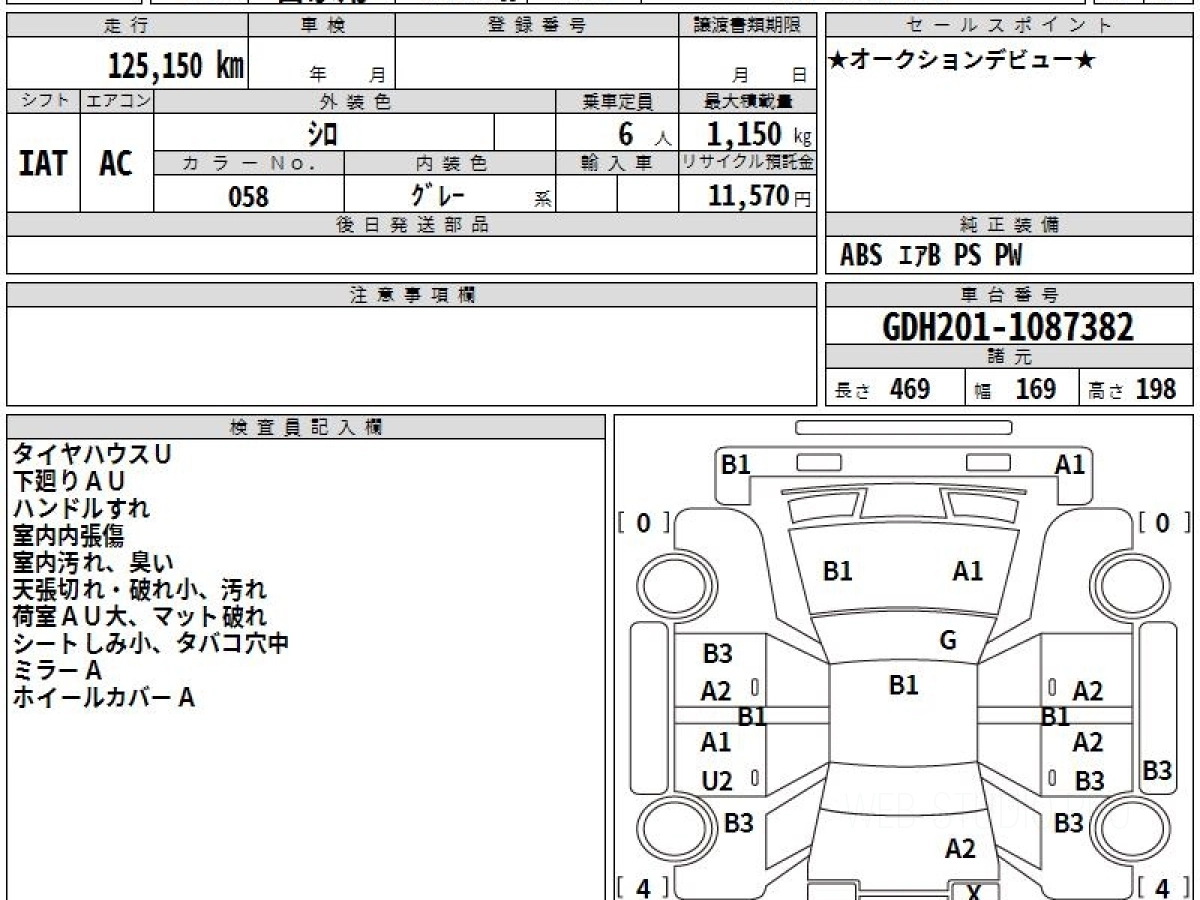Screen dimensions: 1200x900
Task: Click the max load value 1,150 kg
Action: pos(759,134)
